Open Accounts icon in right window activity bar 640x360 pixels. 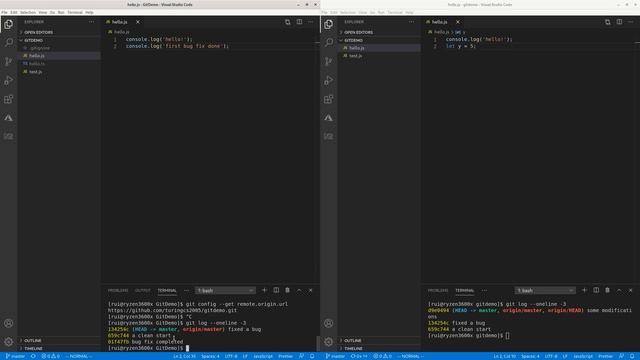point(329,323)
